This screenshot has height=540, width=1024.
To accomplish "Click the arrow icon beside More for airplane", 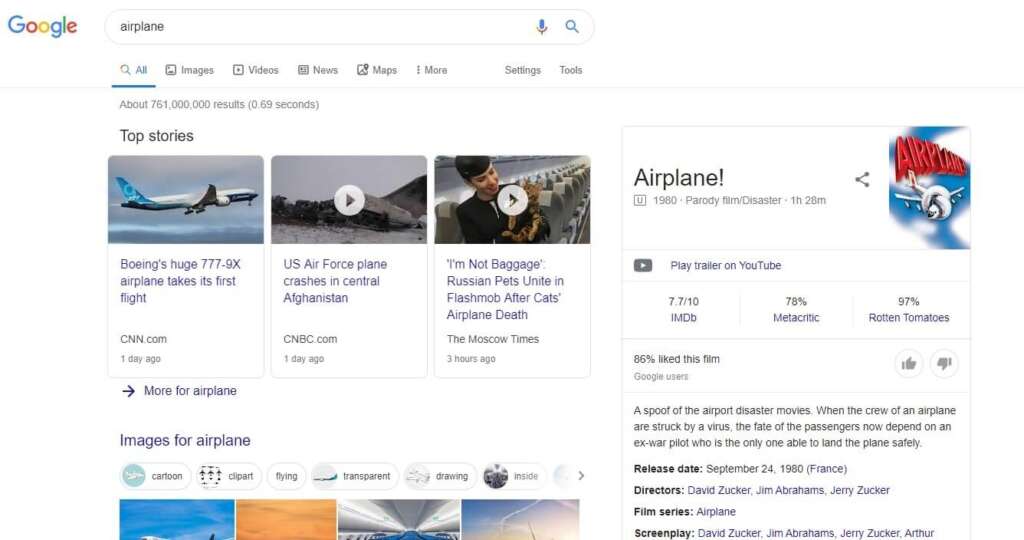I will click(129, 391).
